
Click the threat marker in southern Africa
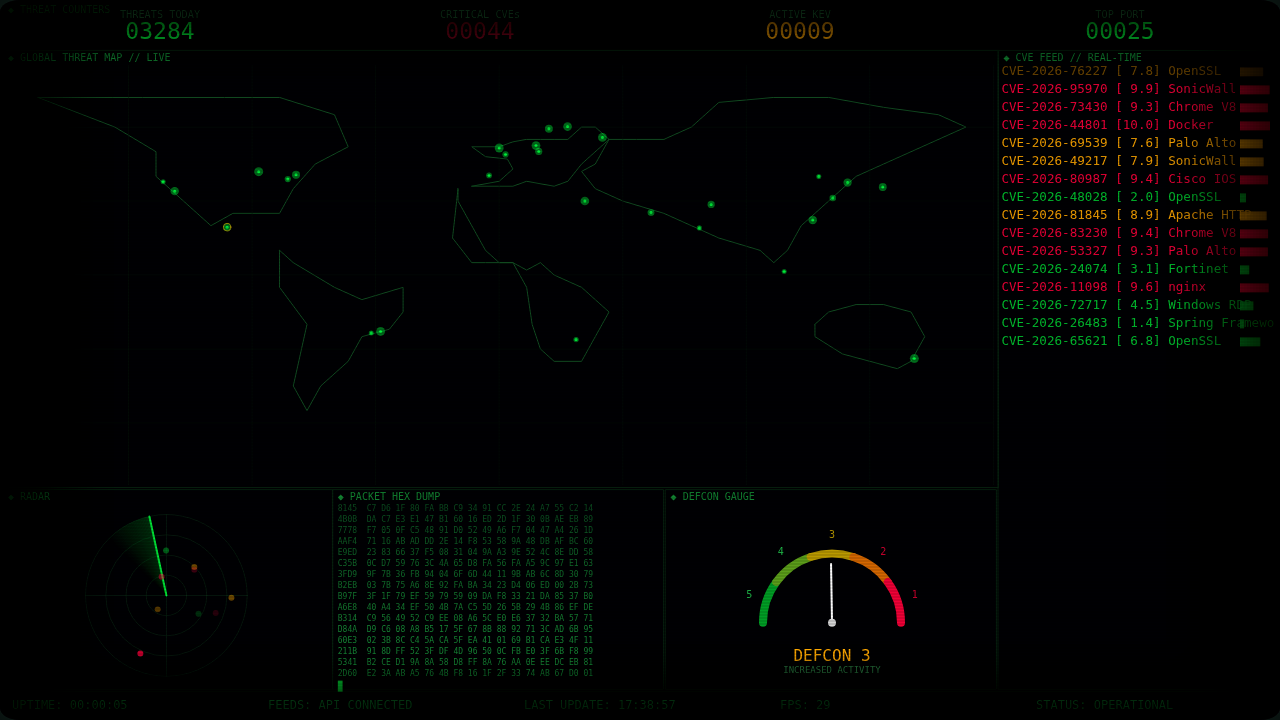tap(576, 340)
